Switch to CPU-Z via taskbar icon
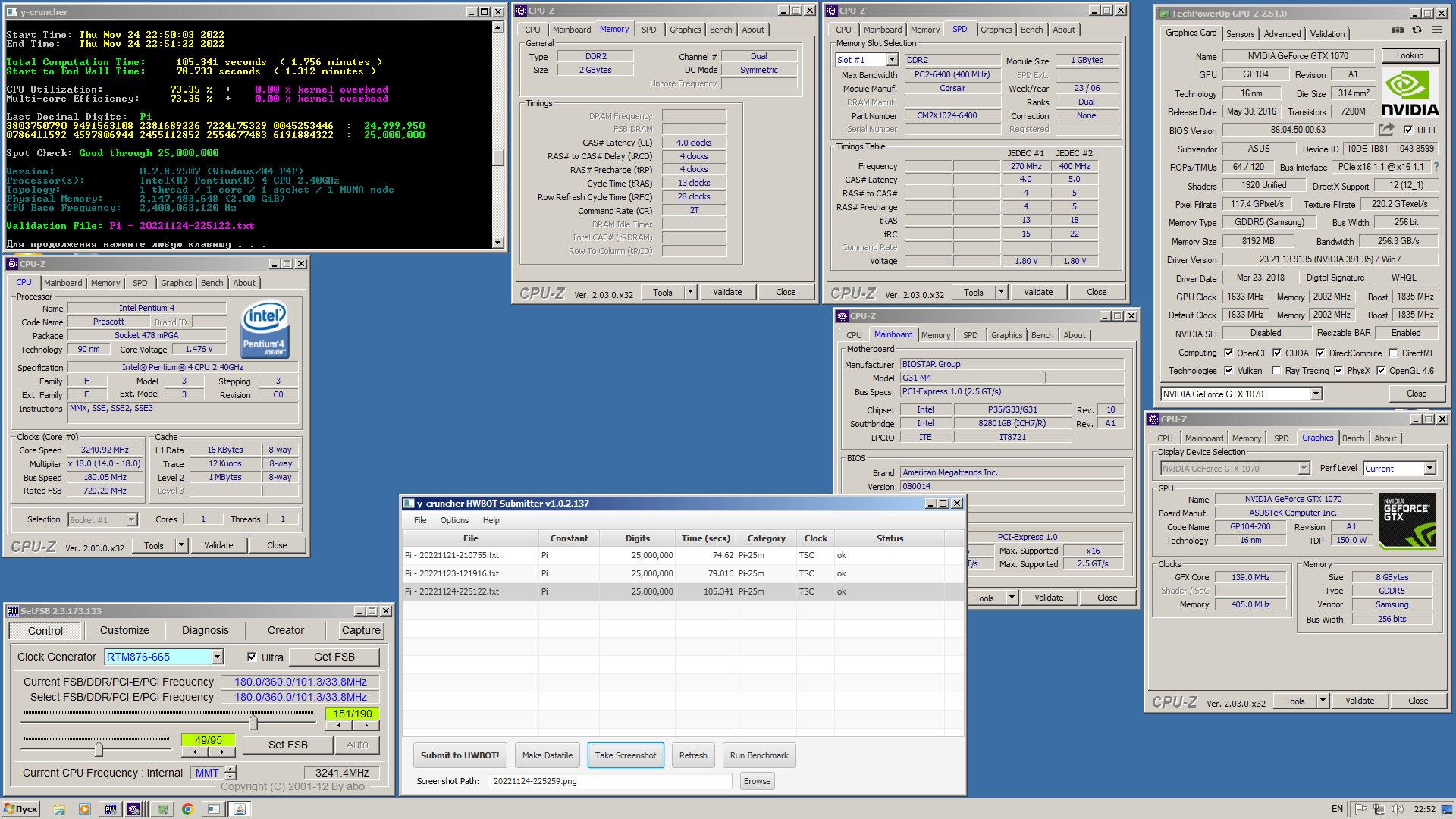 (134, 809)
